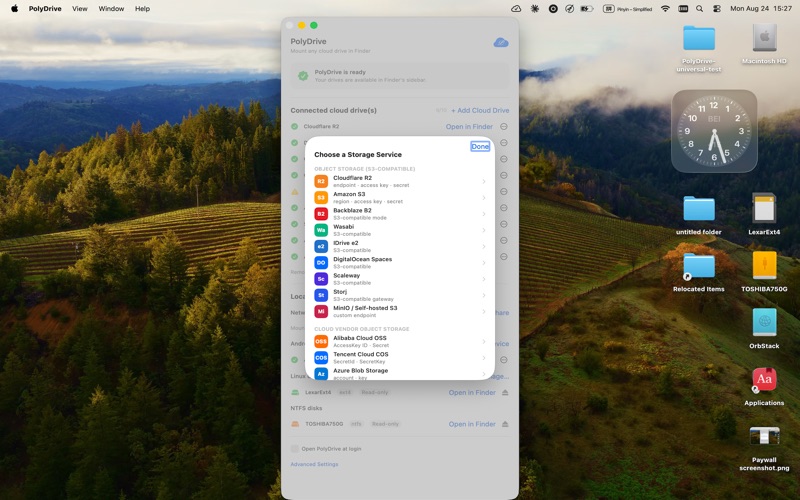Screen dimensions: 800x500
Task: Select PolyDrive-universal-test folder on desktop
Action: click(698, 48)
